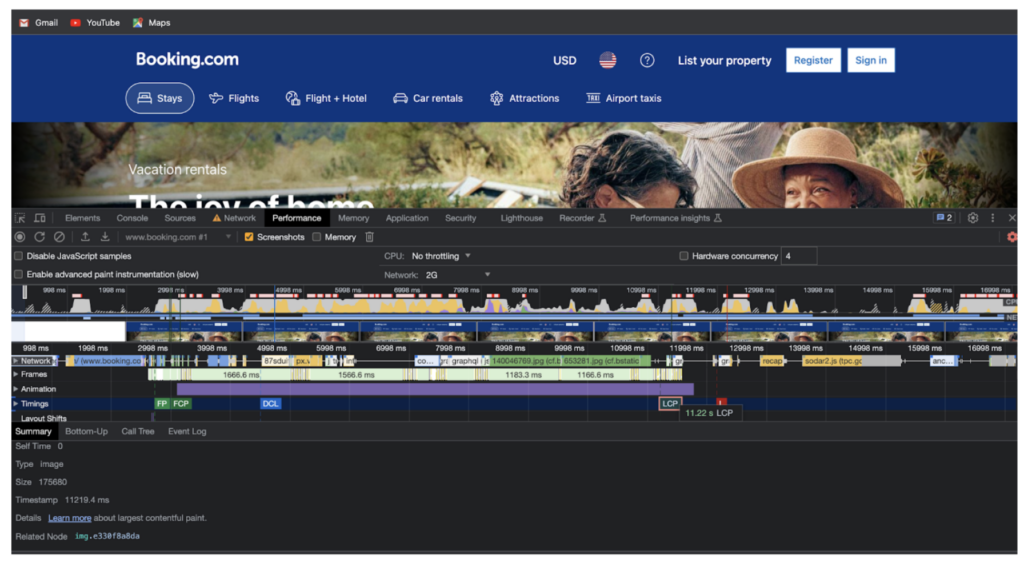Open the CPU throttling dropdown
The image size is (1024, 563).
pyautogui.click(x=441, y=256)
